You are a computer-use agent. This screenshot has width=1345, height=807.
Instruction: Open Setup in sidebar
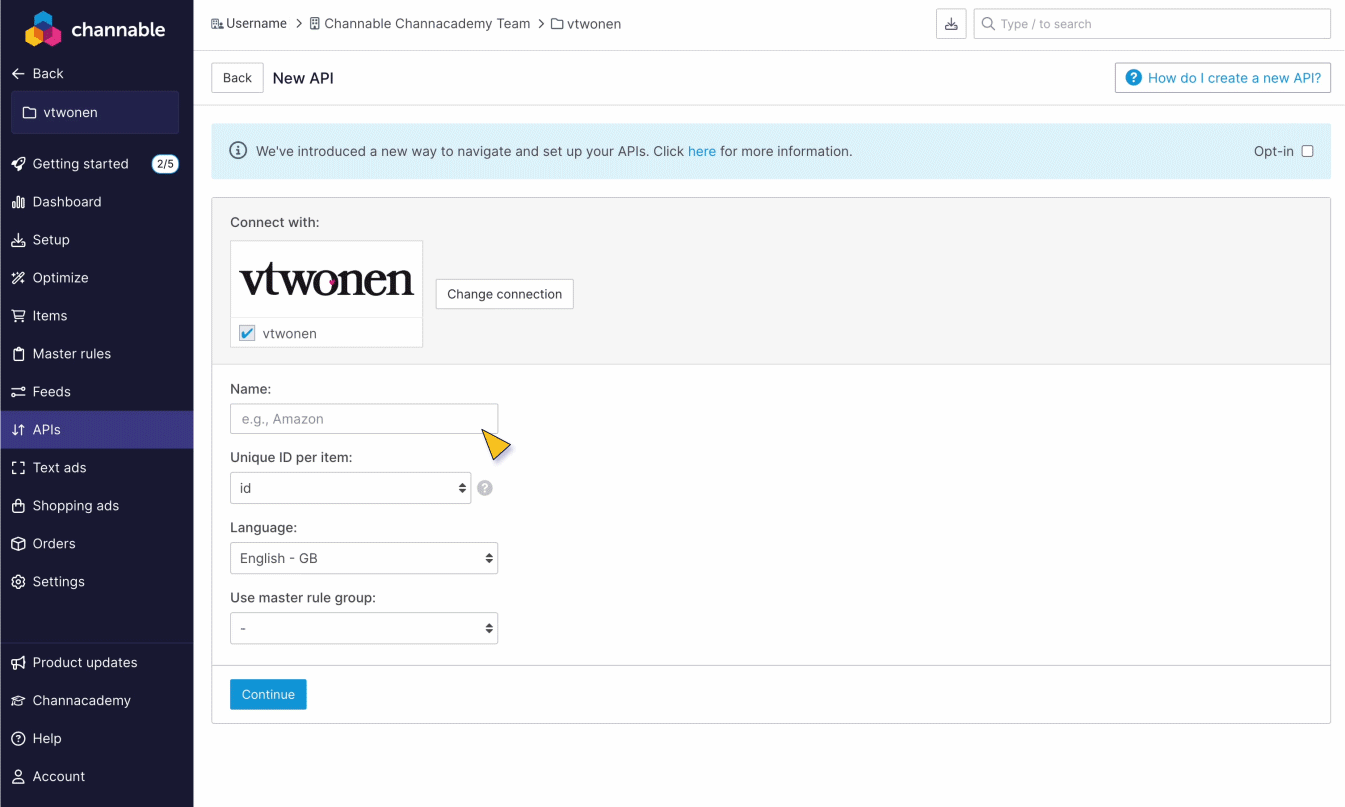tap(51, 240)
